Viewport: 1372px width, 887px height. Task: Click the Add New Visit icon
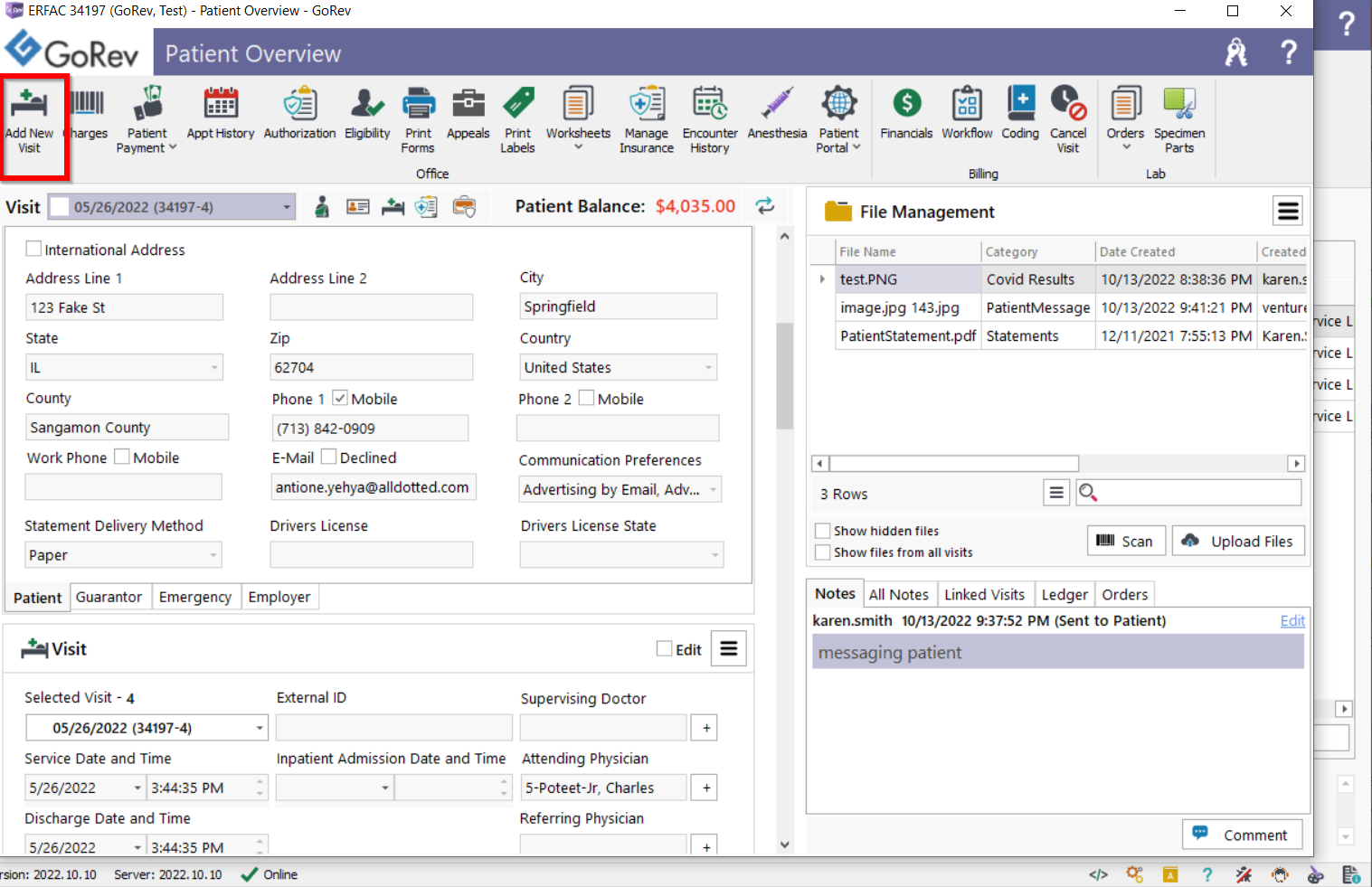(29, 104)
